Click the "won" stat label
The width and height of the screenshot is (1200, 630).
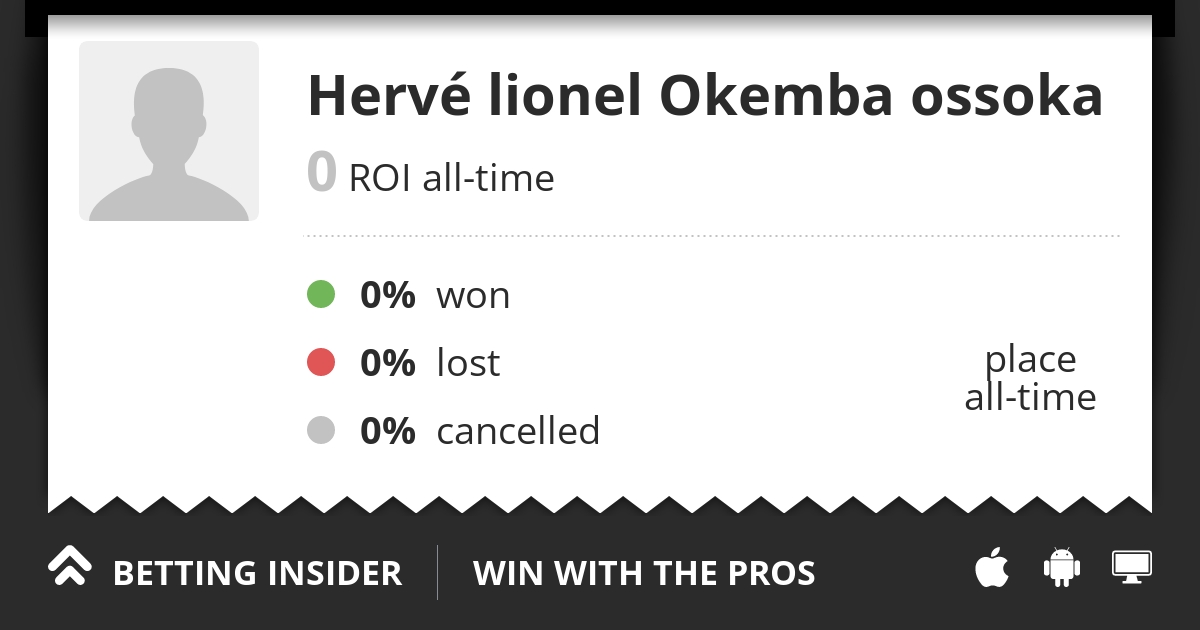point(473,296)
